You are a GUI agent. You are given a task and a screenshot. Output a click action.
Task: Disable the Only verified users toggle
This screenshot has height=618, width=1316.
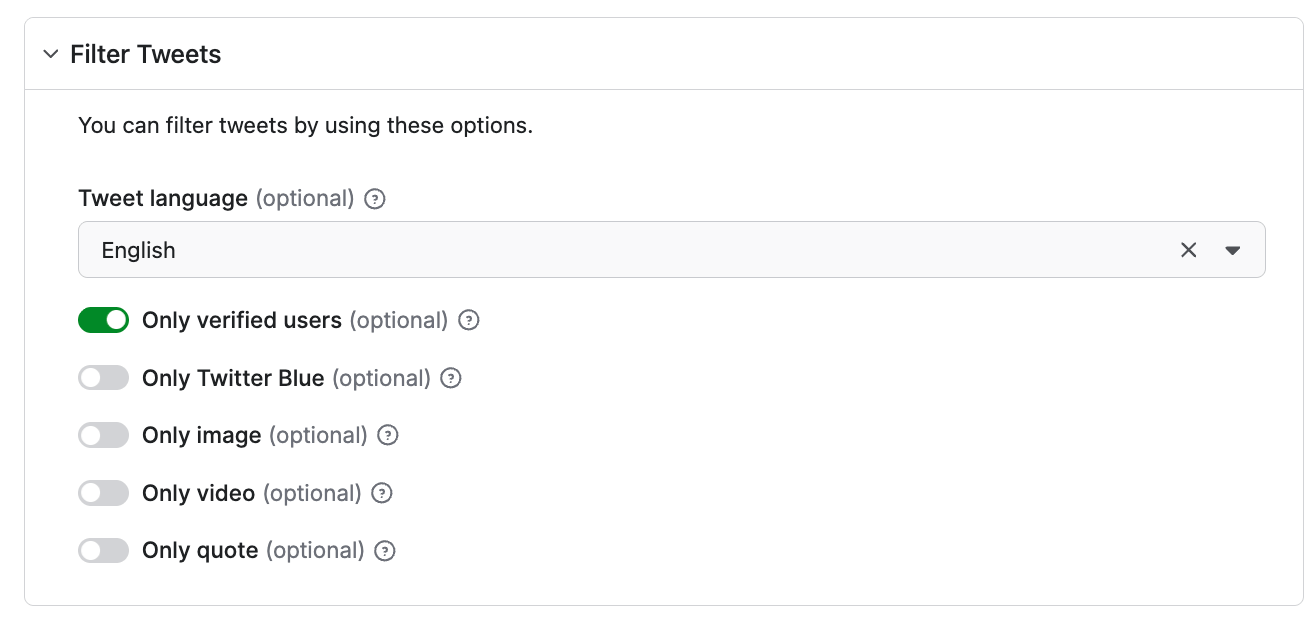click(103, 320)
